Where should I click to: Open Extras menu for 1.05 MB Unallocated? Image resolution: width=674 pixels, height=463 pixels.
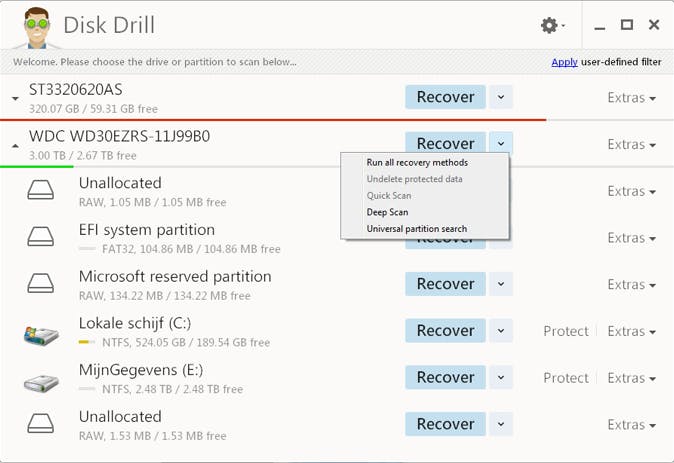click(x=631, y=191)
